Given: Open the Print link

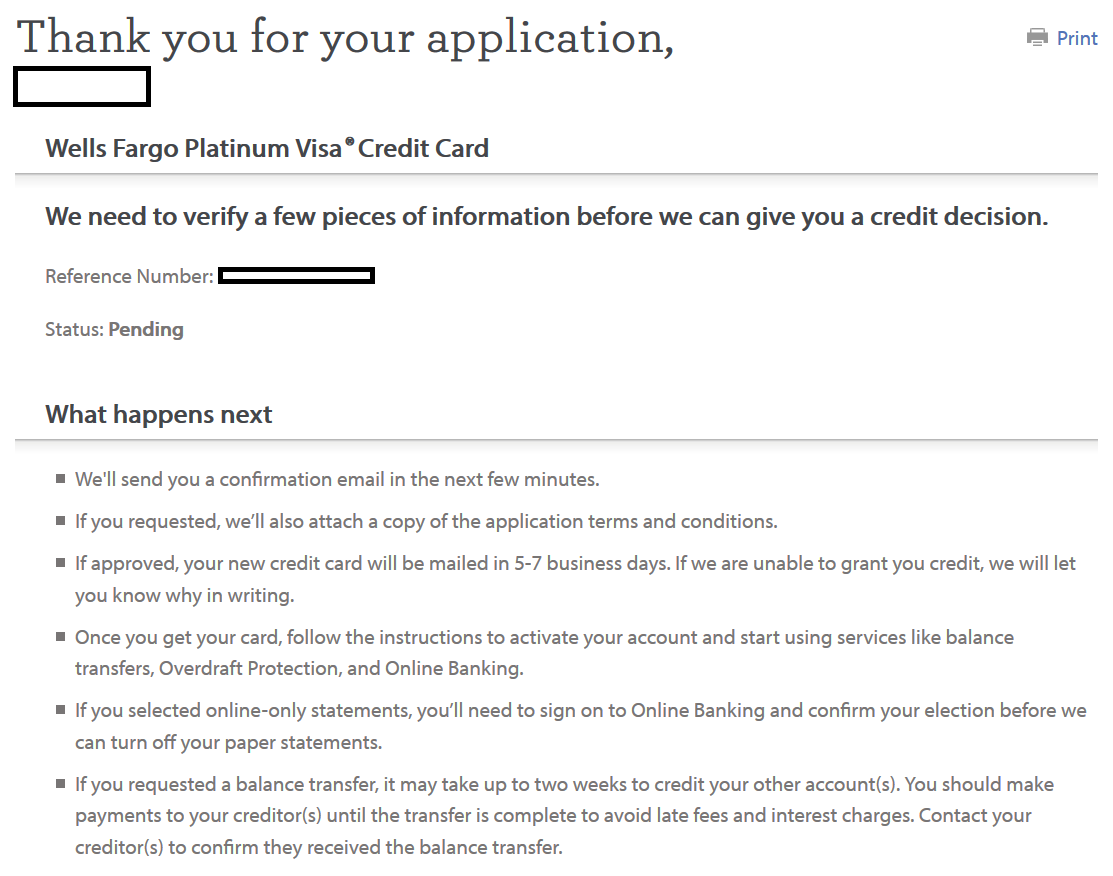Looking at the screenshot, I should [1077, 38].
